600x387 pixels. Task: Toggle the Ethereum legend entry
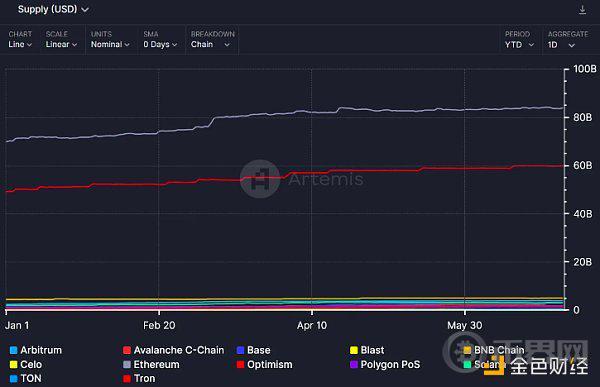[151, 364]
